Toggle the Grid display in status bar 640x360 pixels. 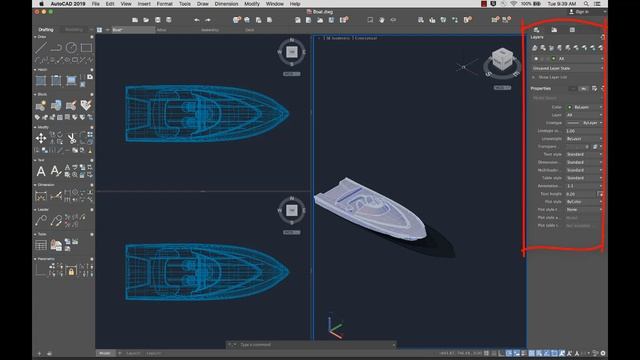point(487,353)
